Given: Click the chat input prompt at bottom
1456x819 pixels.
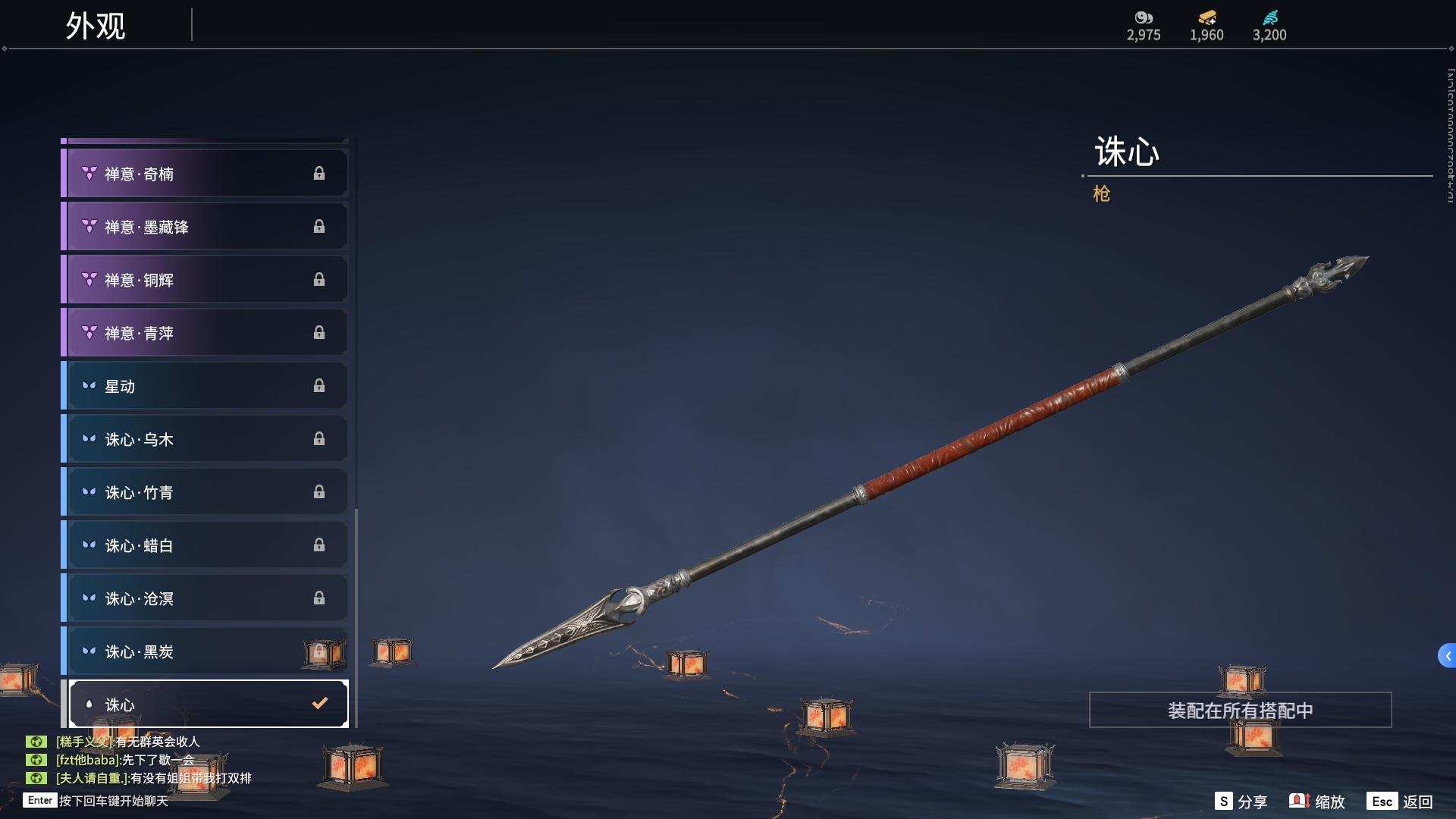Looking at the screenshot, I should [96, 801].
